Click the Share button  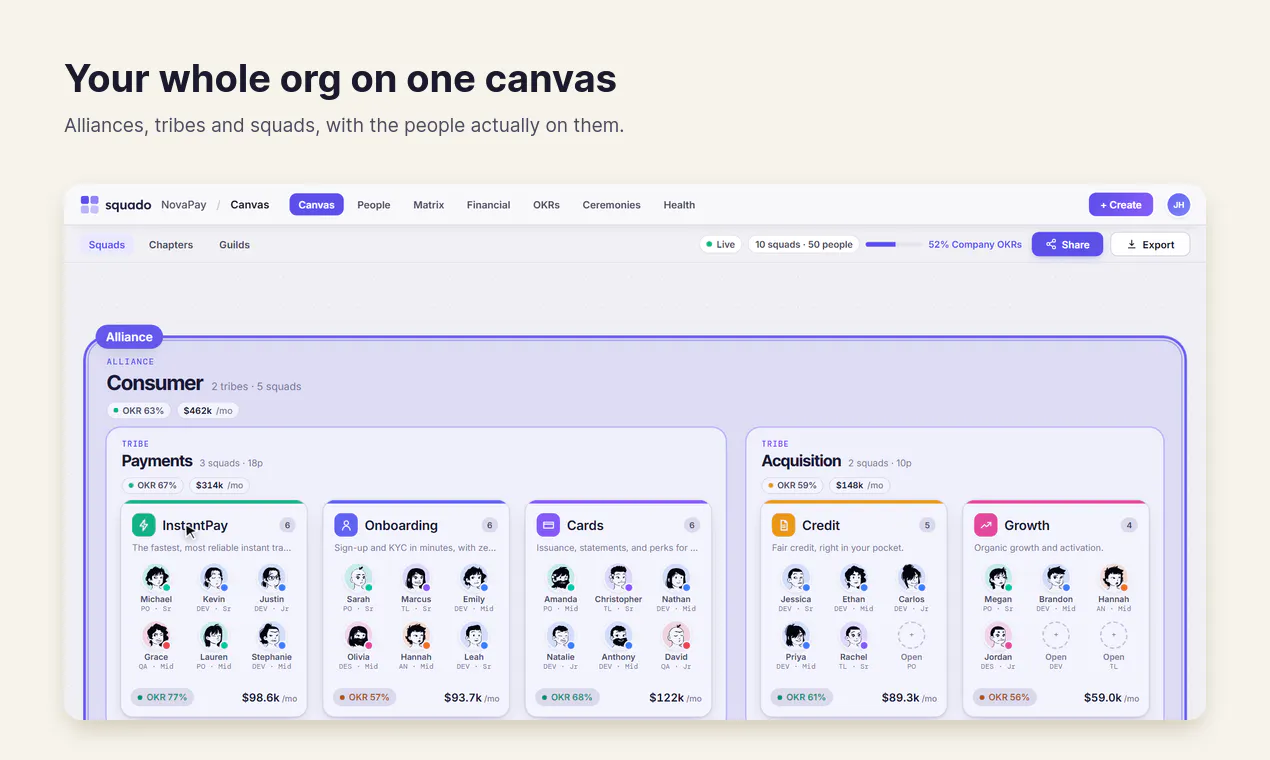pyautogui.click(x=1068, y=244)
